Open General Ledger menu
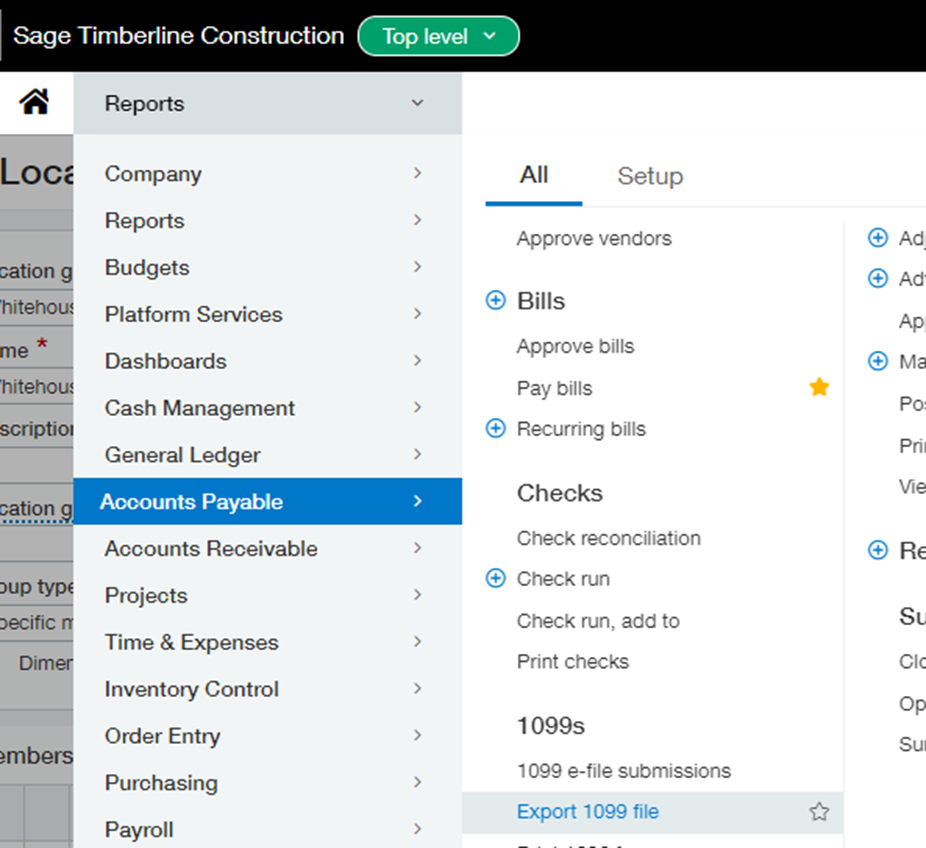Viewport: 926px width, 848px height. click(x=268, y=455)
